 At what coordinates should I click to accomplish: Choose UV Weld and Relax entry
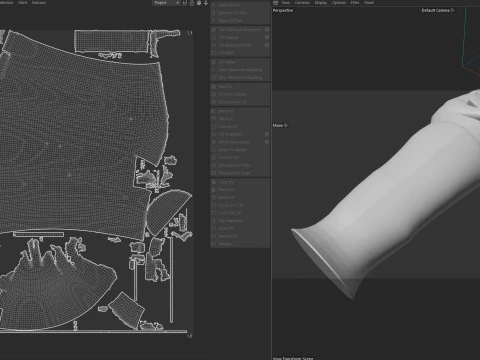click(240, 45)
